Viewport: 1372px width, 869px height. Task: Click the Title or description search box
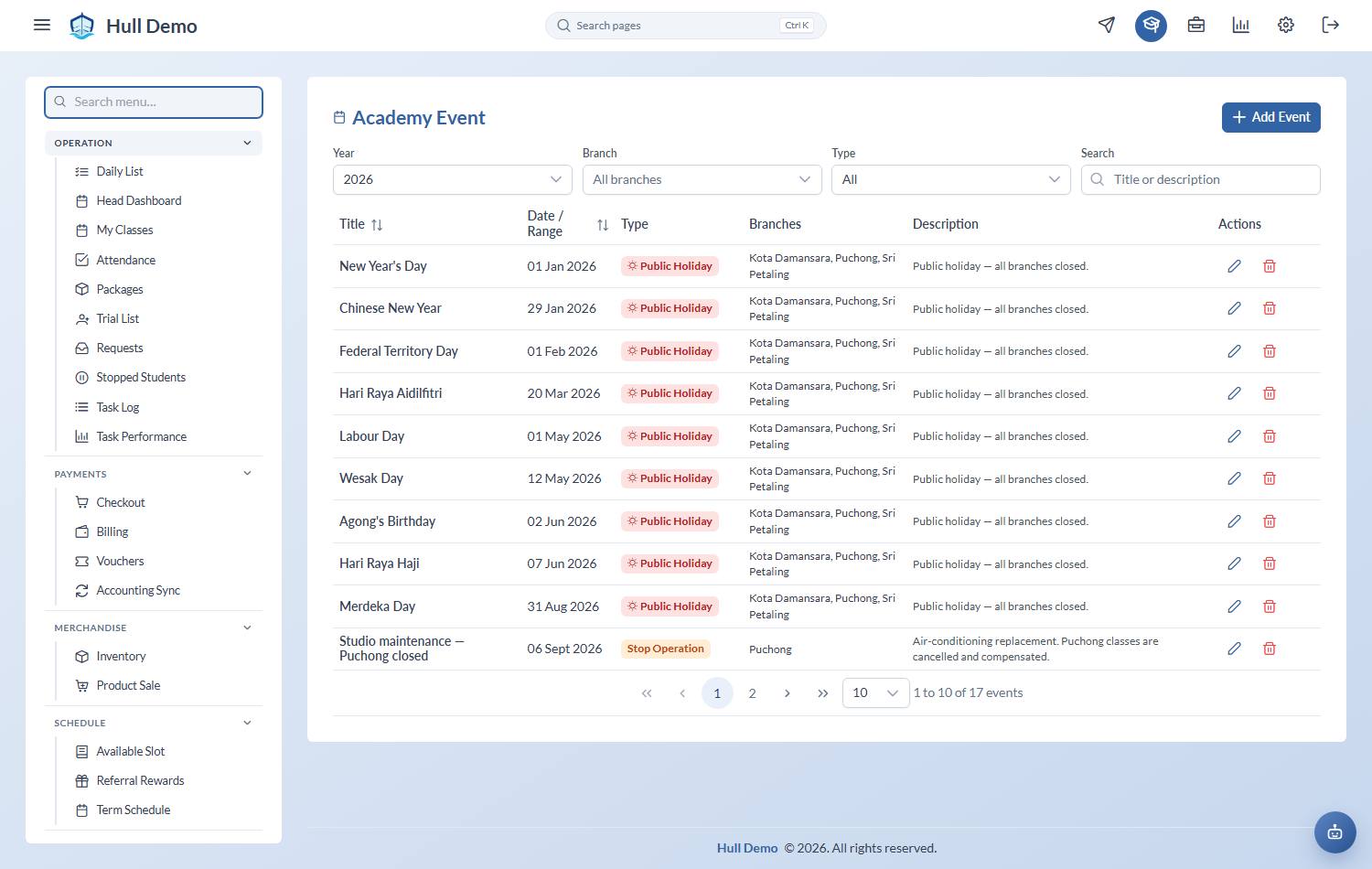(1201, 179)
